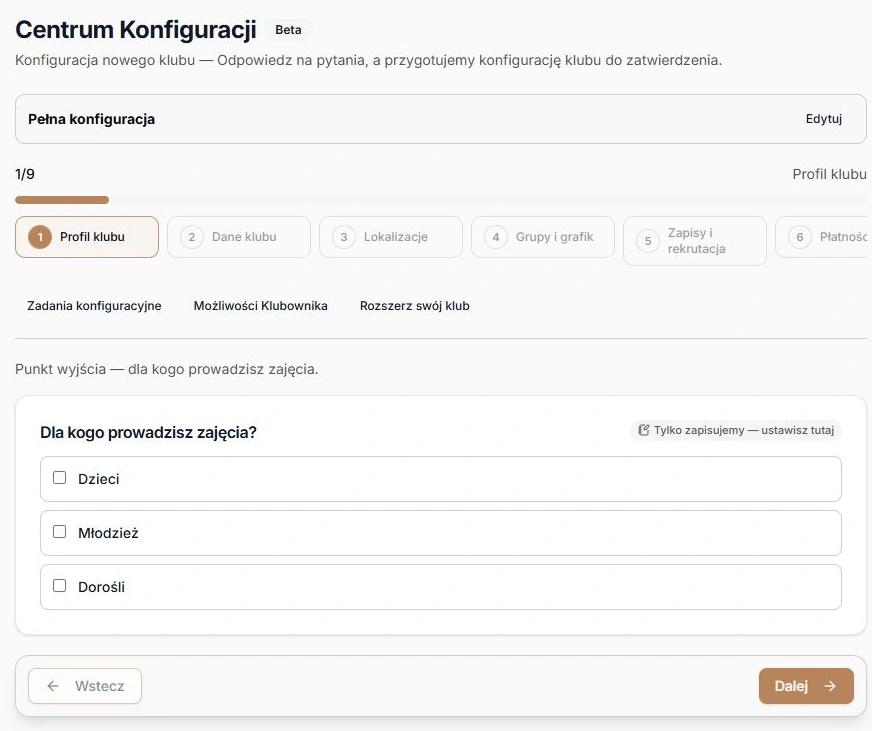Click the step 6 number circle
The height and width of the screenshot is (731, 872).
800,238
